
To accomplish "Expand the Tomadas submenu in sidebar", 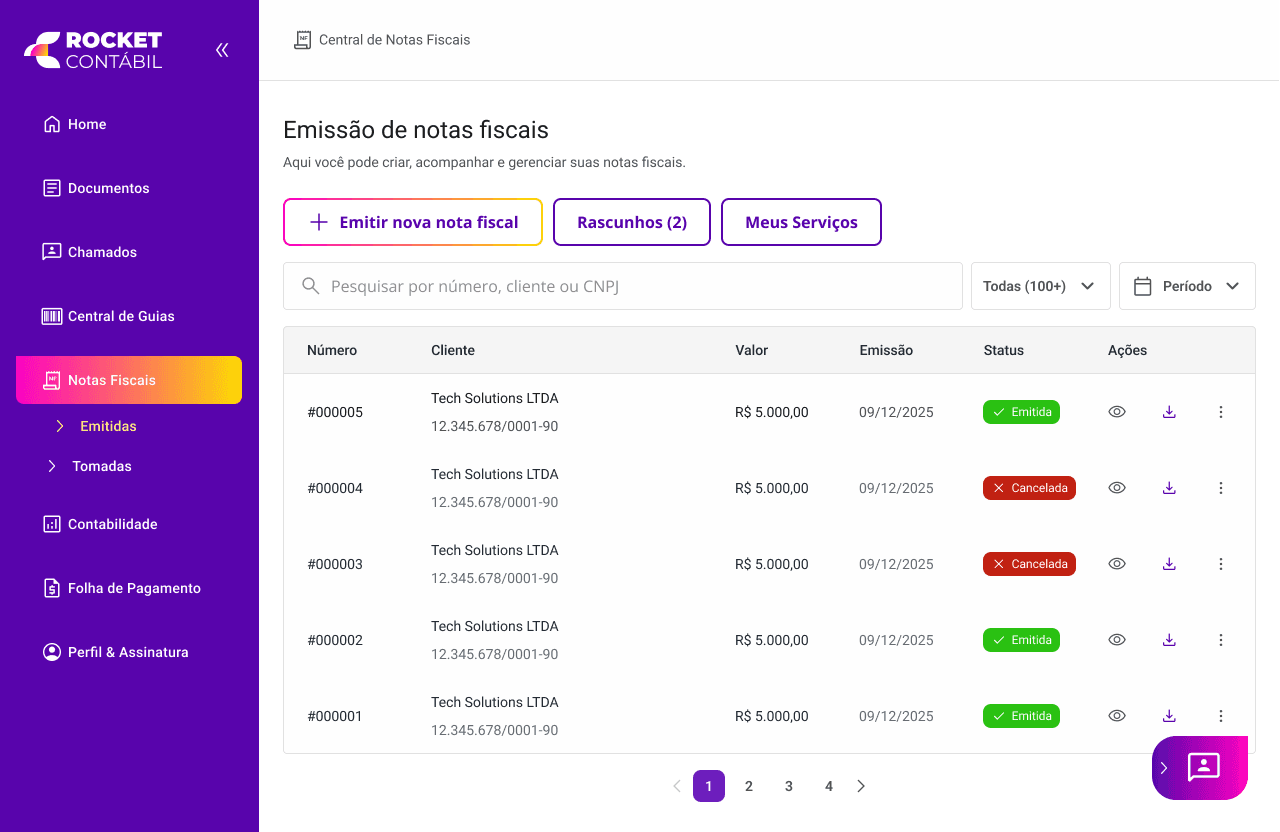I will tap(90, 466).
